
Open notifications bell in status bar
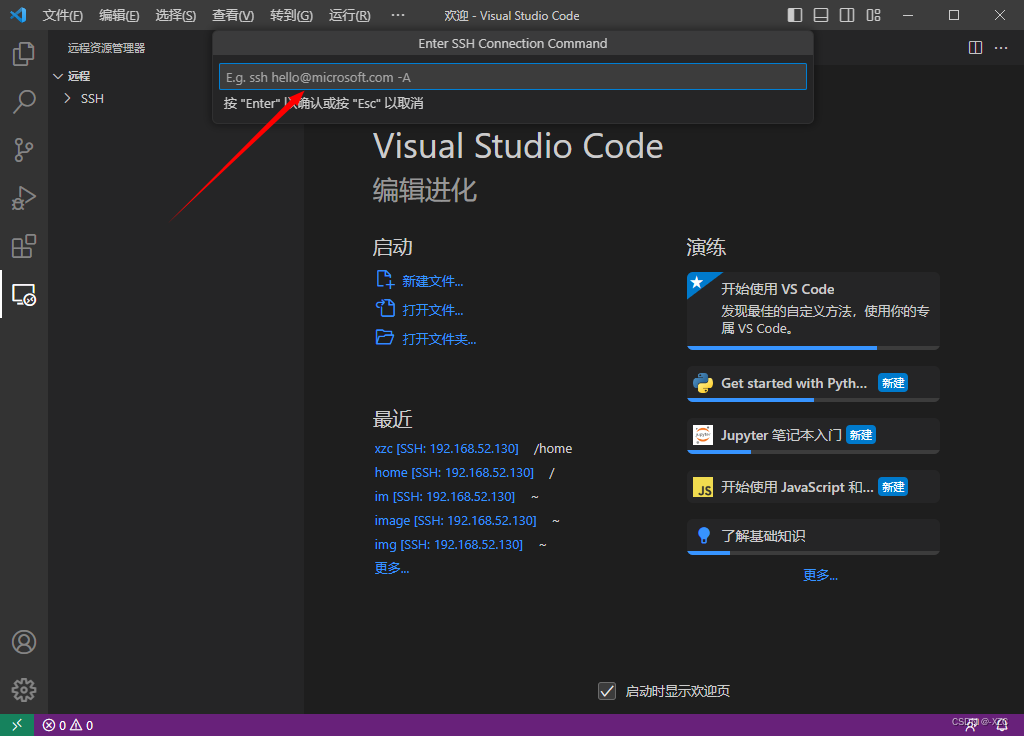(1003, 724)
